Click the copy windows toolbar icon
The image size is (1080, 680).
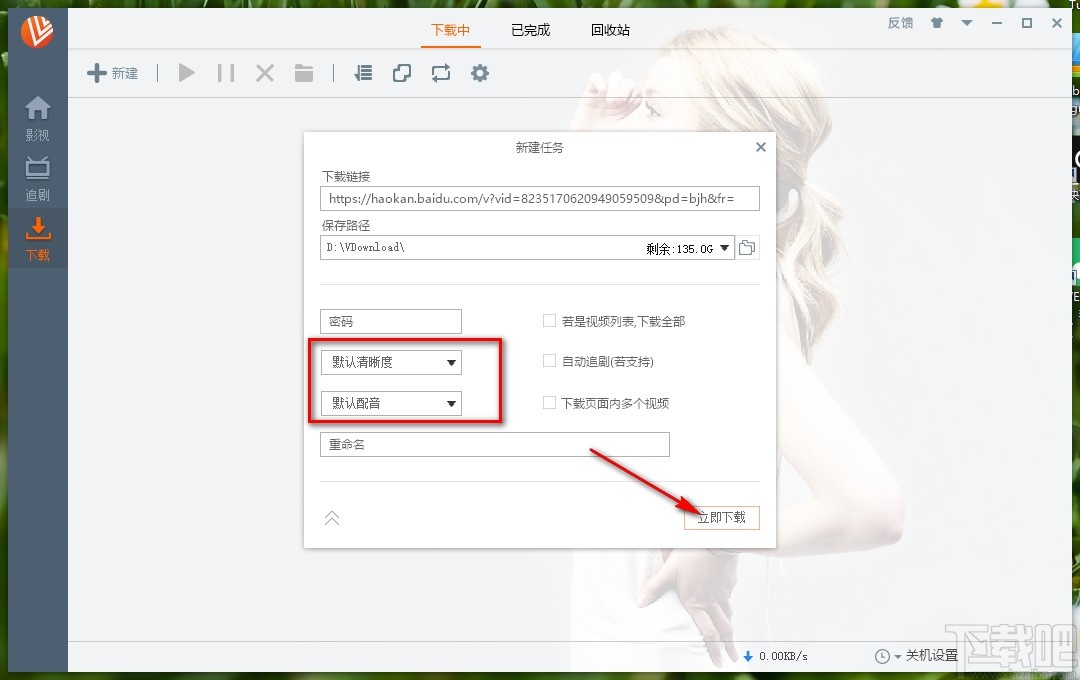click(x=402, y=73)
